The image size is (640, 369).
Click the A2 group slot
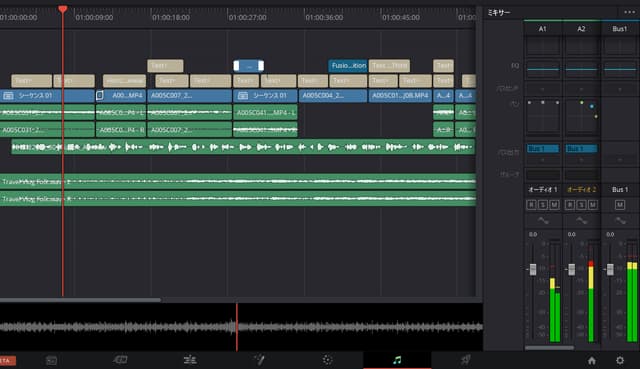click(x=581, y=175)
